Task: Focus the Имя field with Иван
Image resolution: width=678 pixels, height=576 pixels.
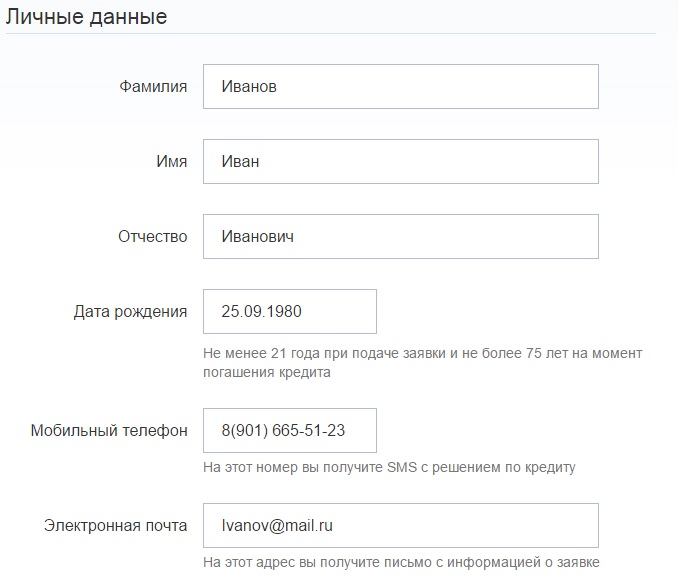Action: point(400,162)
